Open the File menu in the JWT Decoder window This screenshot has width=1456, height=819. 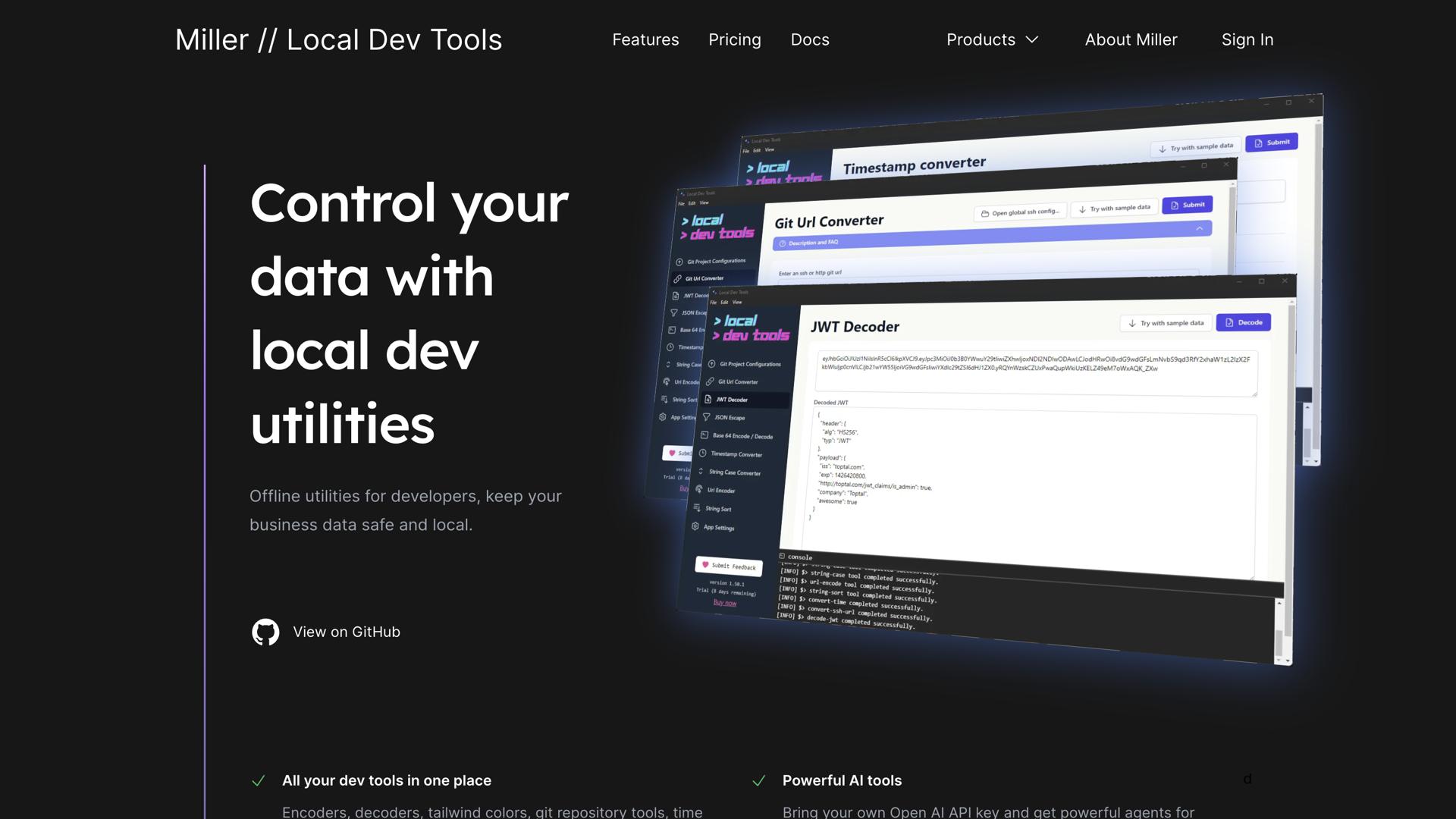(x=713, y=302)
